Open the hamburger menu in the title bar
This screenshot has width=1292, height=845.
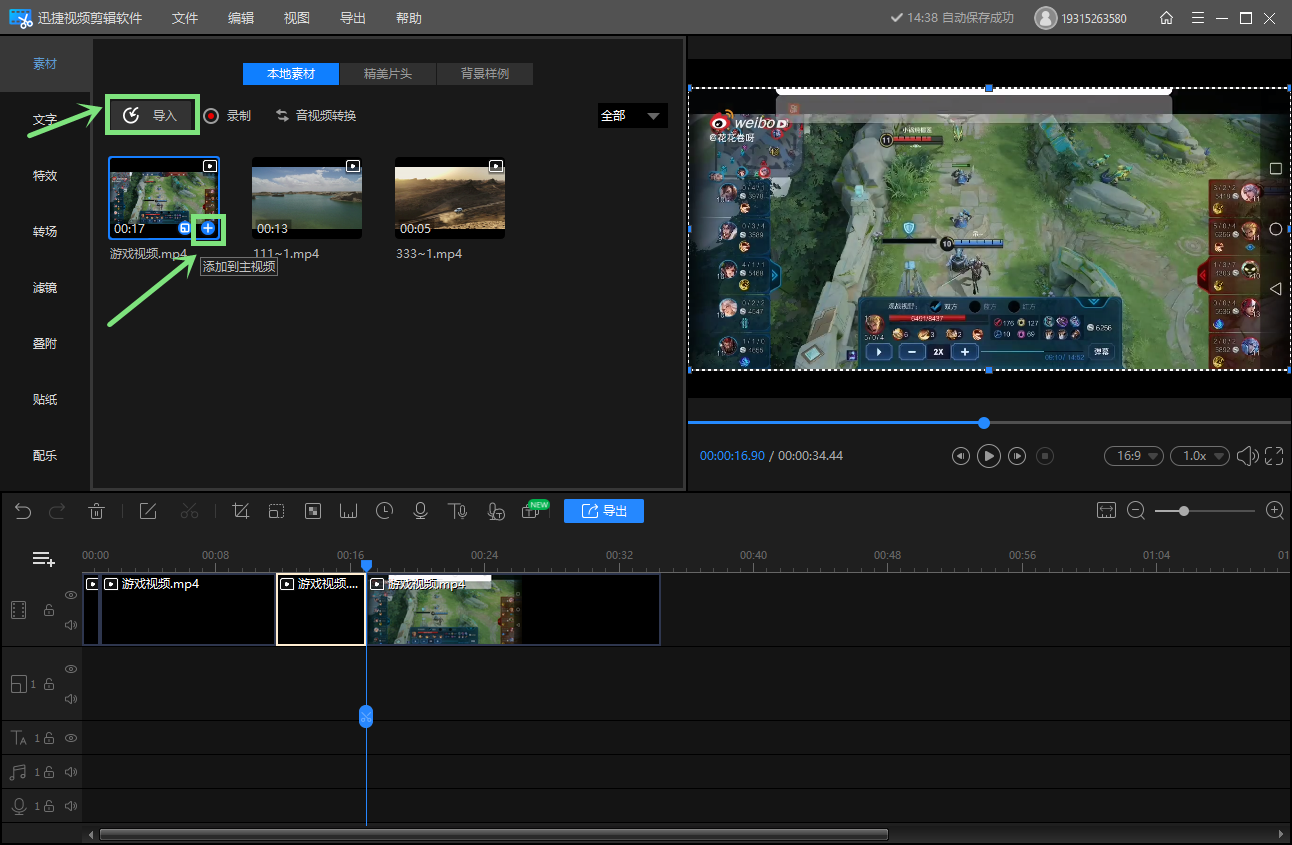click(1198, 18)
